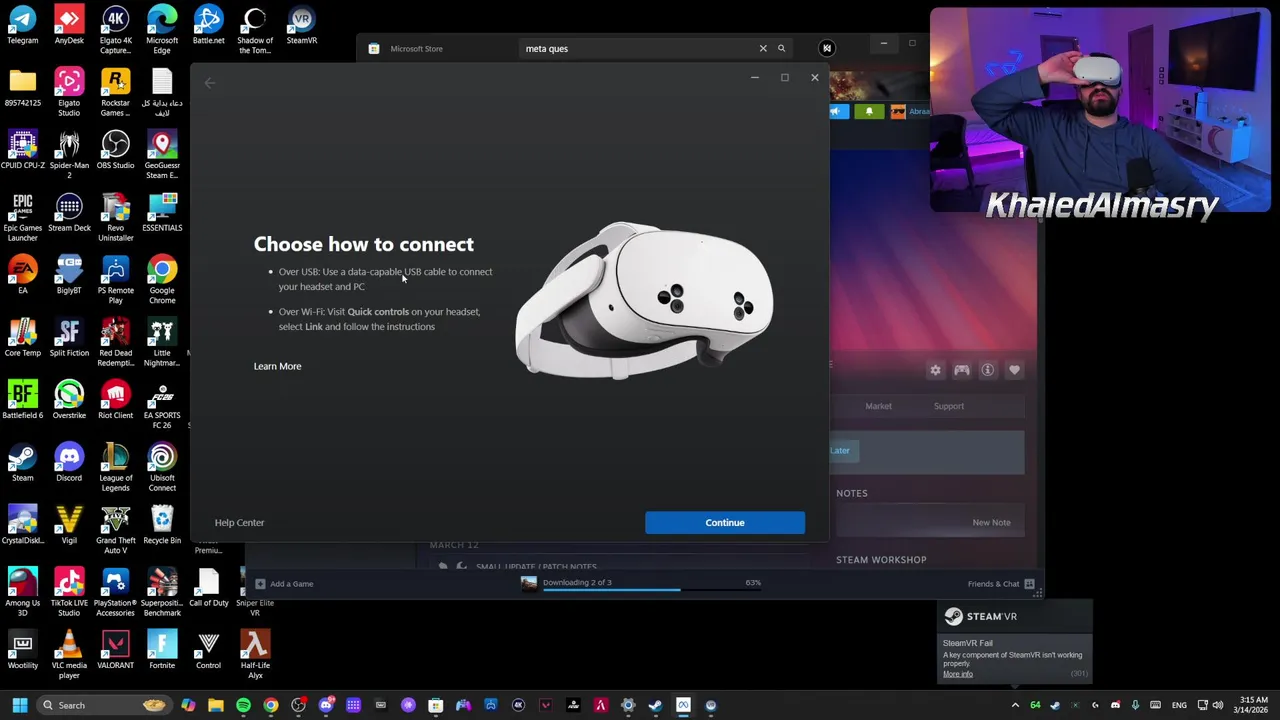Clear the Microsoft Store search text

763,48
